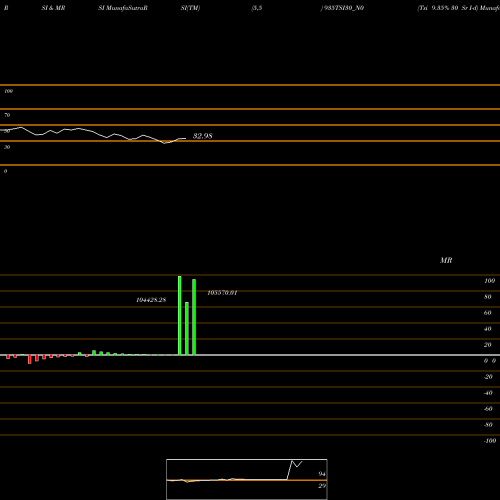The image size is (500, 500).
Task: Click the RSI axis label 0
Action: click(5, 171)
